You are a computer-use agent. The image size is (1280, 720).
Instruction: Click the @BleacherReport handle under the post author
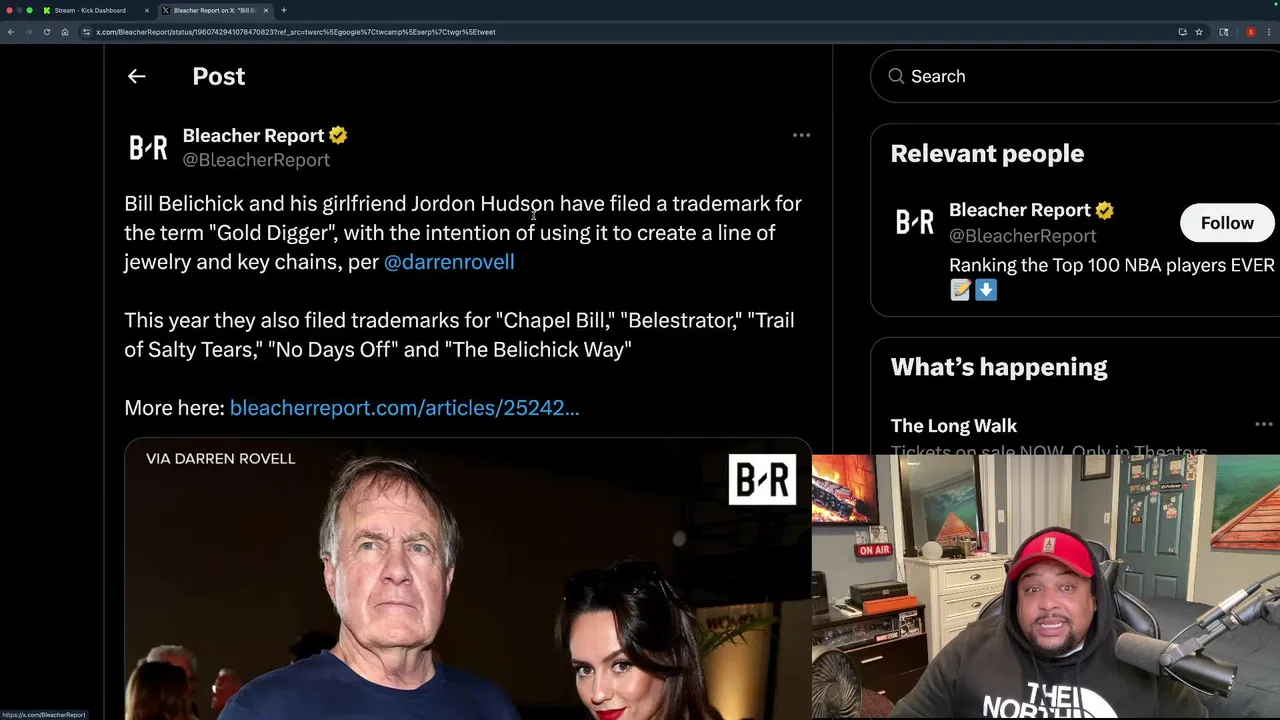coord(256,160)
